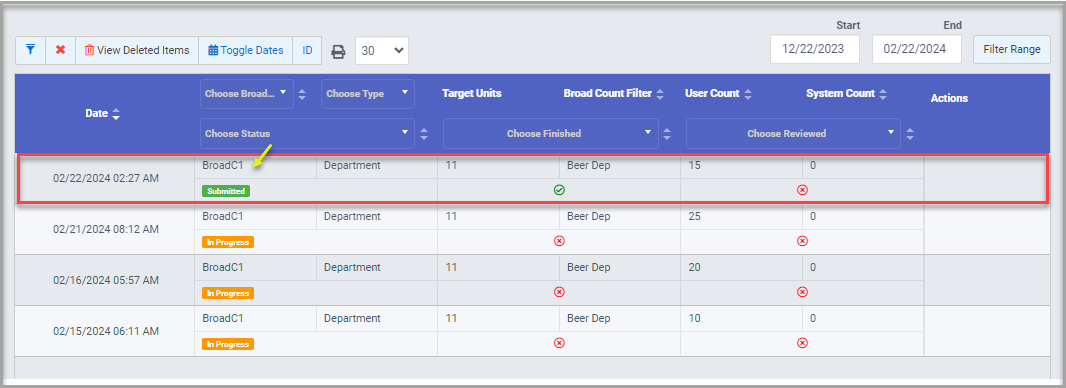Open page size dropdown showing 30
The height and width of the screenshot is (388, 1066).
pyautogui.click(x=381, y=51)
